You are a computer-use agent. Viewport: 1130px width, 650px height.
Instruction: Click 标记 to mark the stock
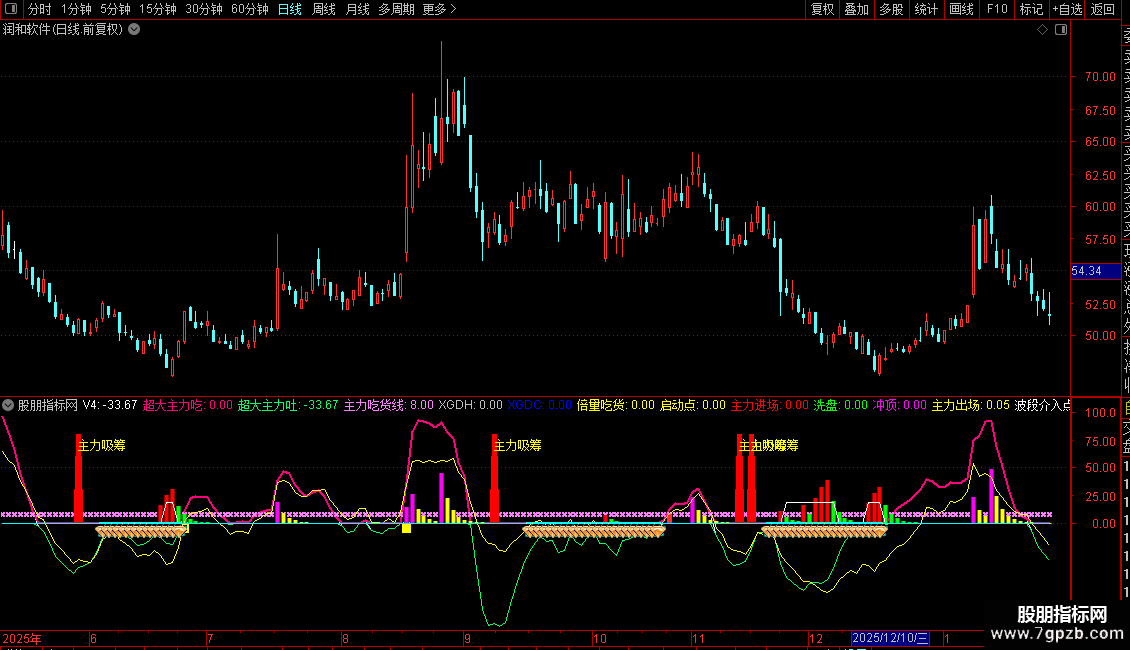(x=1031, y=9)
